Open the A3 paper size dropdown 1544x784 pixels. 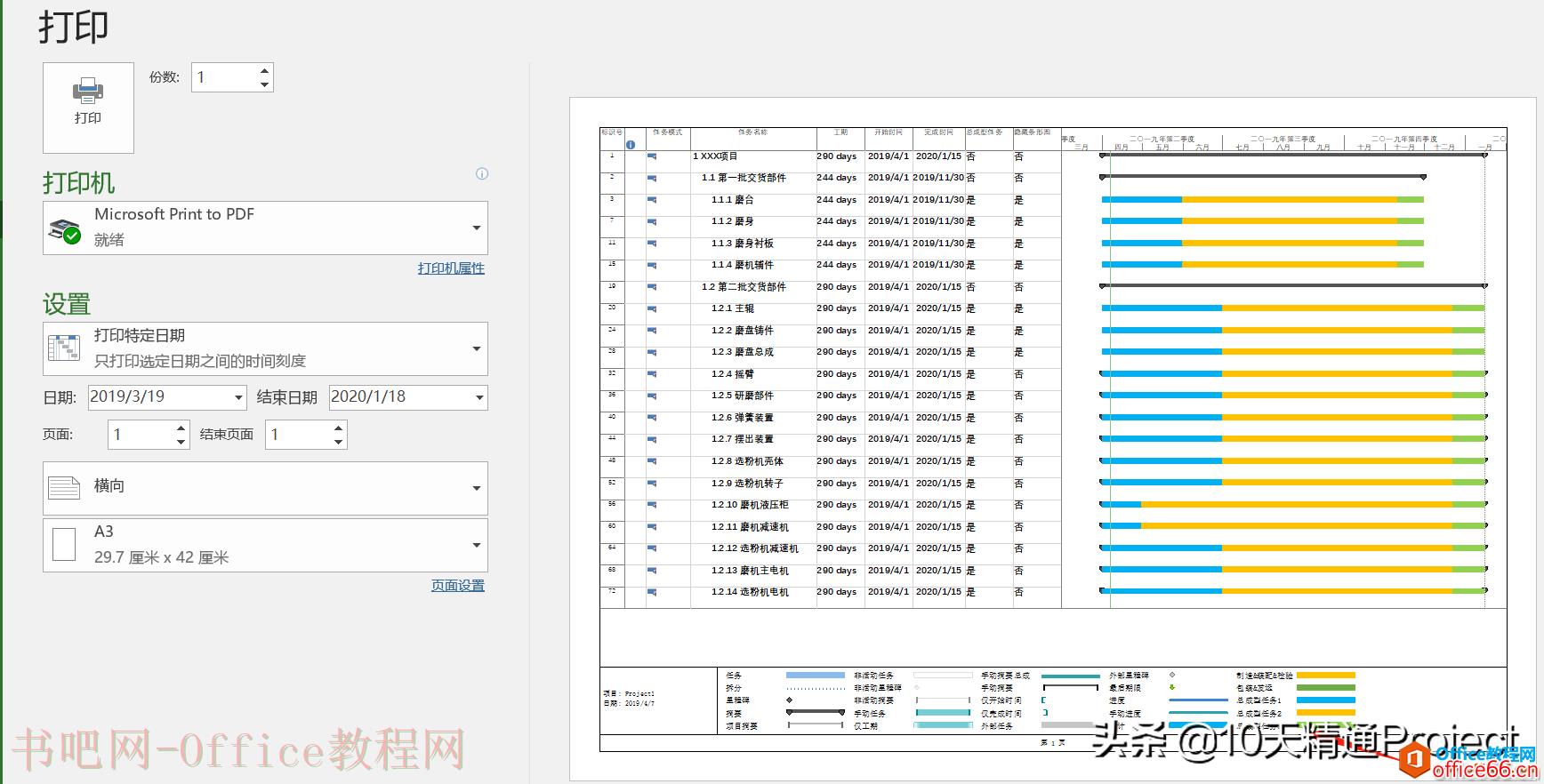(x=265, y=545)
